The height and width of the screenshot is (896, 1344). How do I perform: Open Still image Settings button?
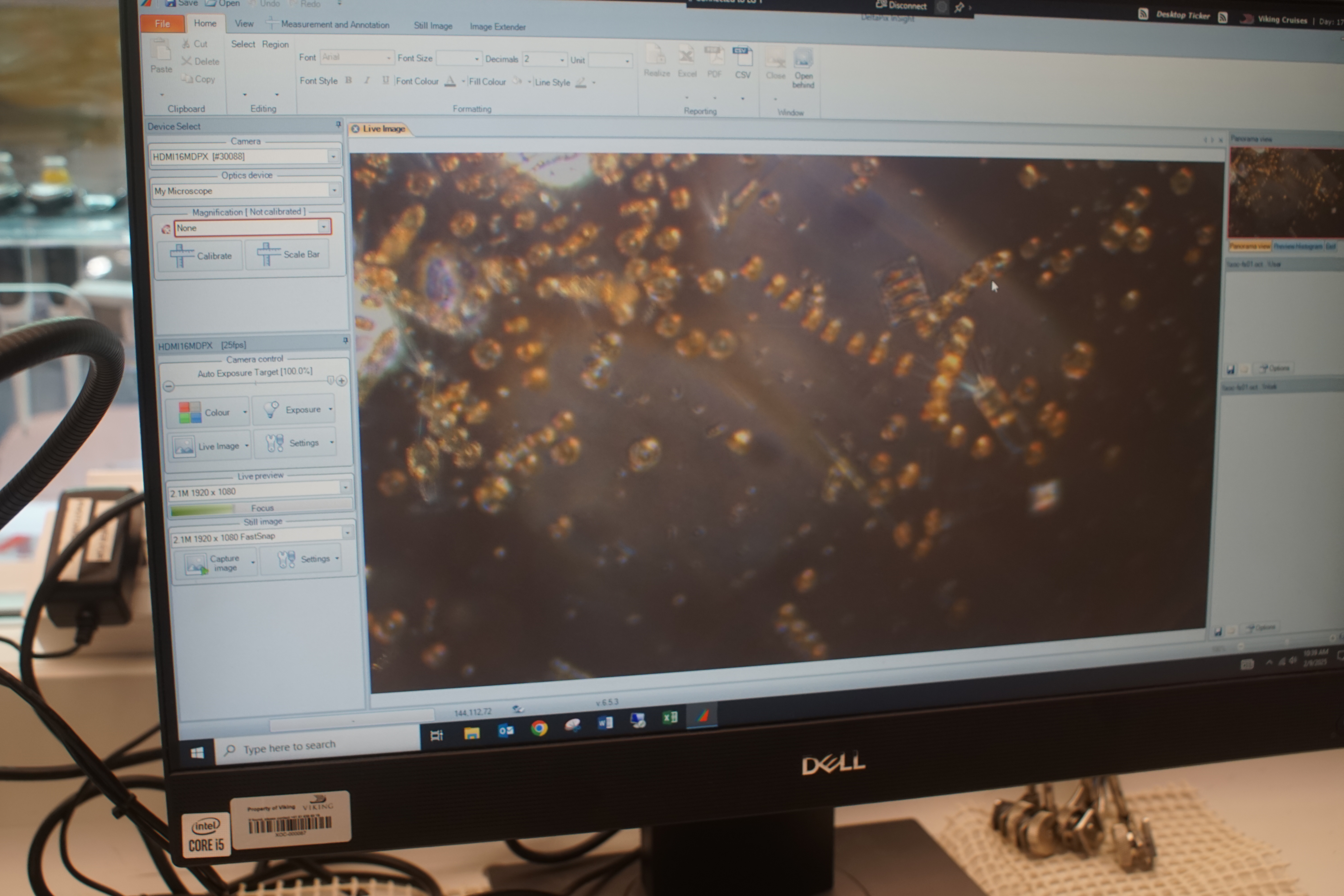point(301,559)
